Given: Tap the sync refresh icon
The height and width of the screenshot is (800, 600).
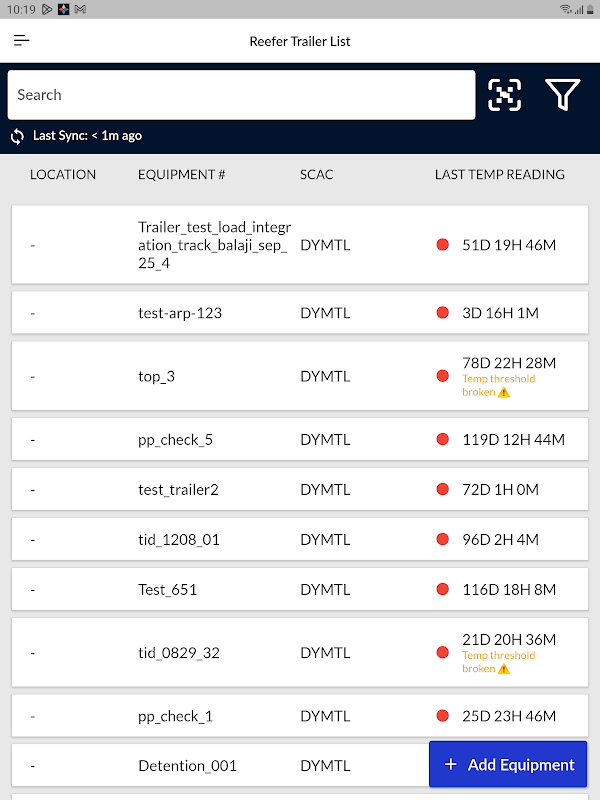Looking at the screenshot, I should pos(17,136).
